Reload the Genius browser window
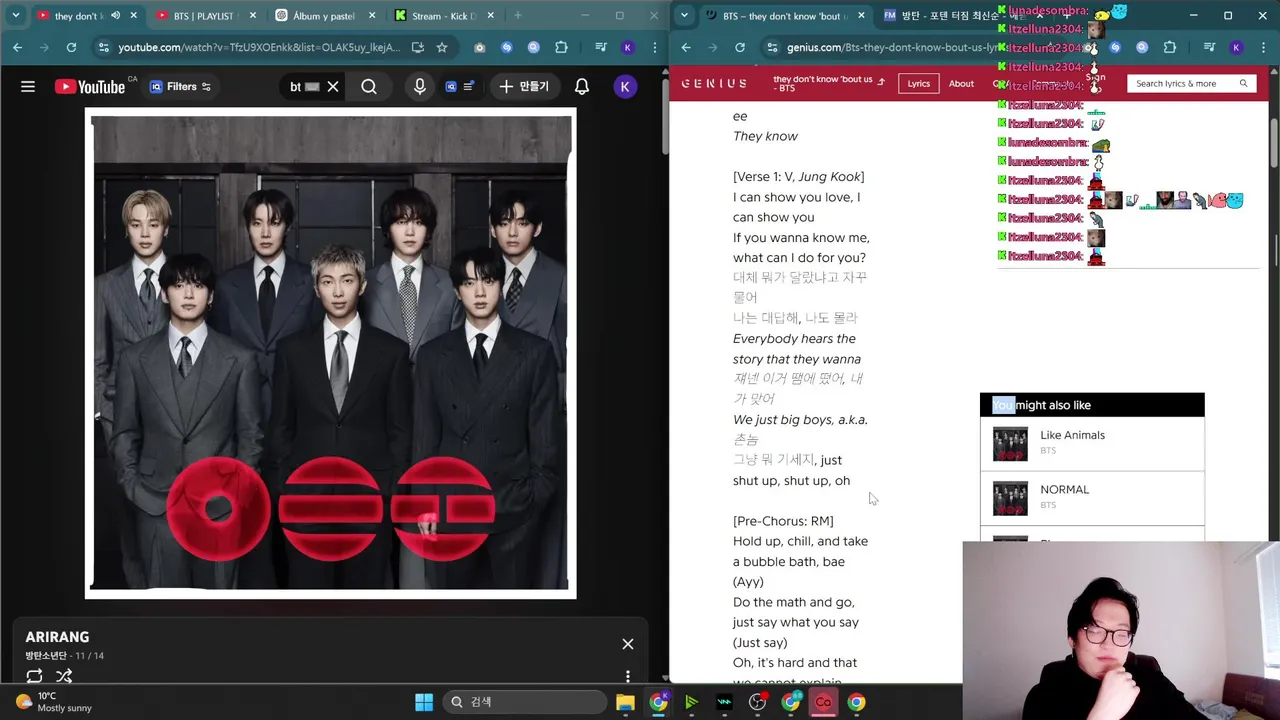 pos(739,47)
